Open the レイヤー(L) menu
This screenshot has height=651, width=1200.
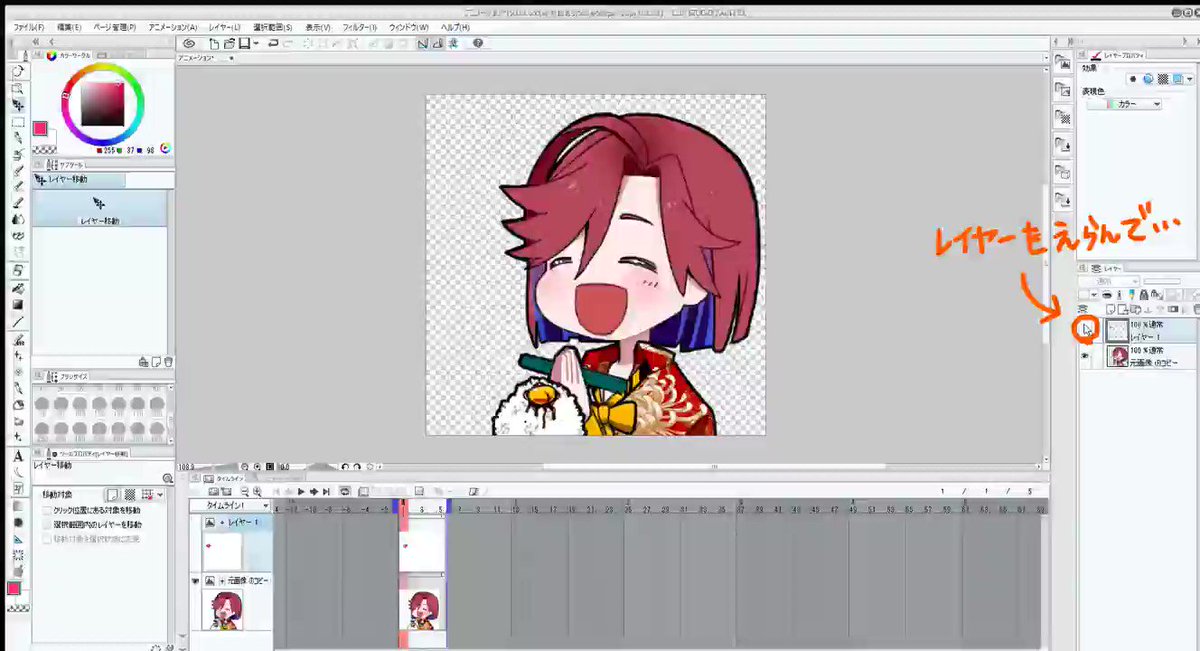click(224, 27)
